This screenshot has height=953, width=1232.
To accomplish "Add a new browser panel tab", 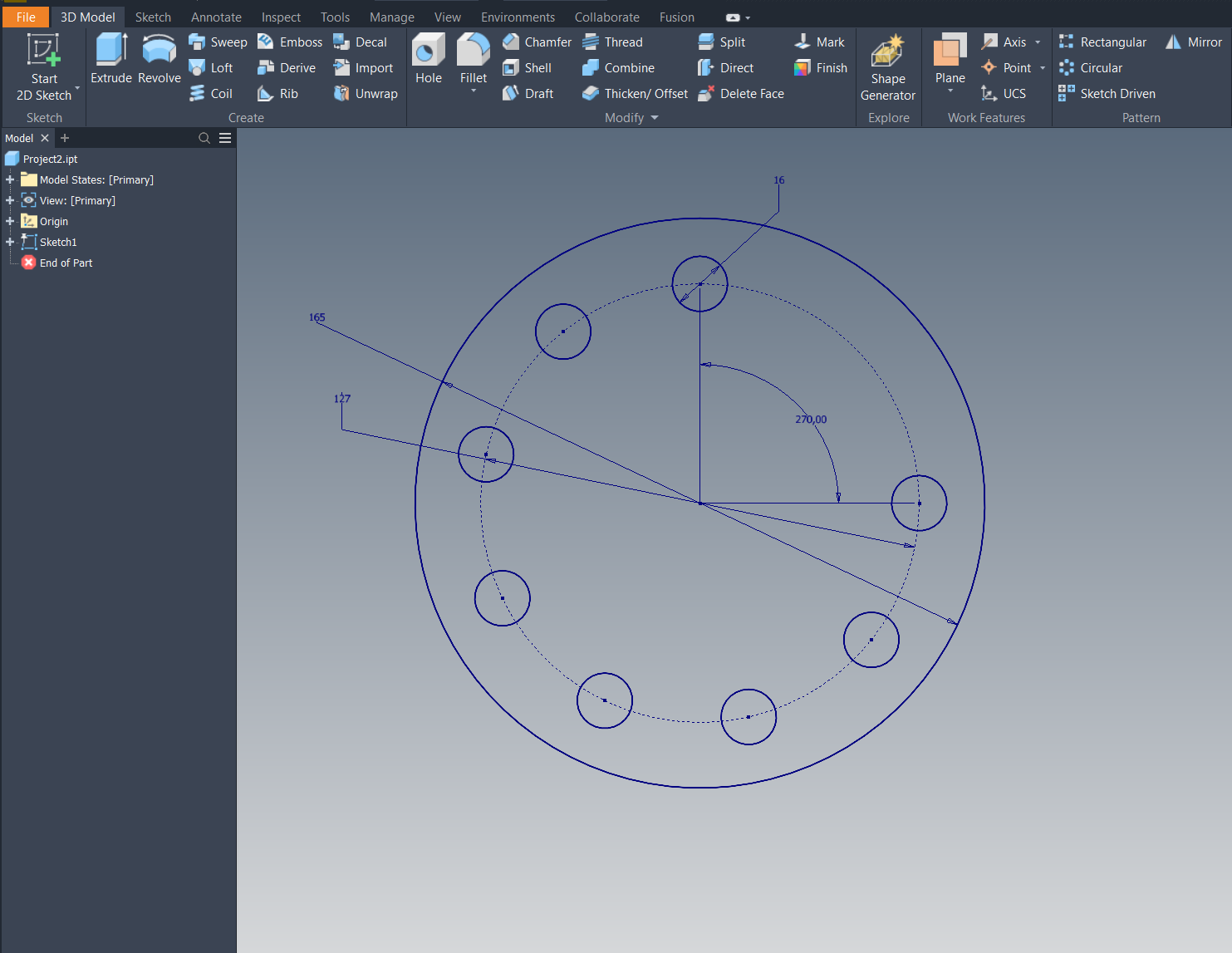I will click(65, 138).
